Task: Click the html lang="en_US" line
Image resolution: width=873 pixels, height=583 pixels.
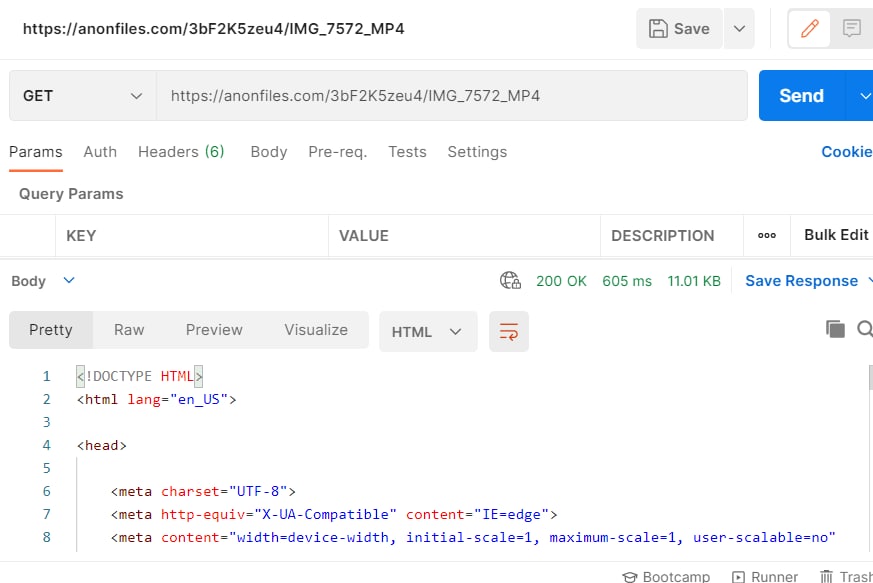Action: (x=157, y=399)
